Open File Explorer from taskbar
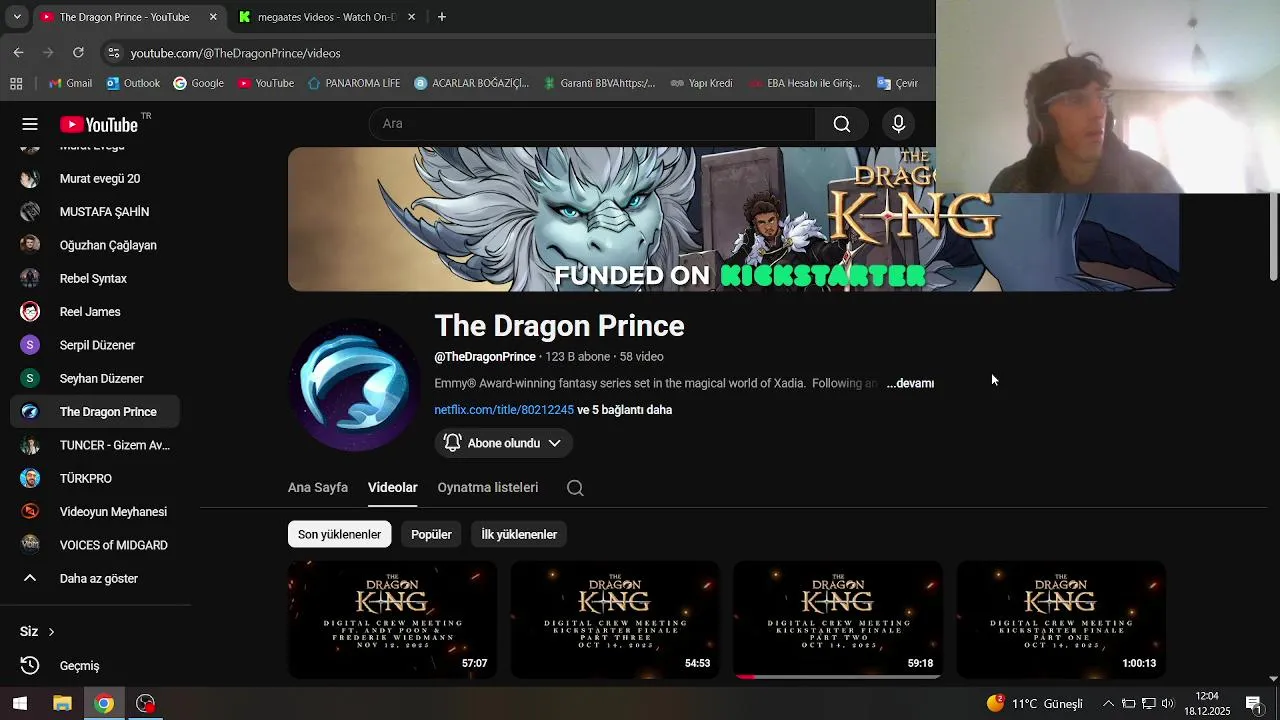Screen dimensions: 1280x720 [62, 704]
